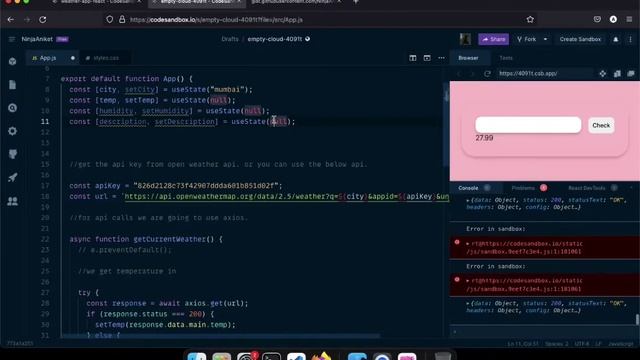
Task: Open preview in new window icon
Action: pyautogui.click(x=631, y=74)
